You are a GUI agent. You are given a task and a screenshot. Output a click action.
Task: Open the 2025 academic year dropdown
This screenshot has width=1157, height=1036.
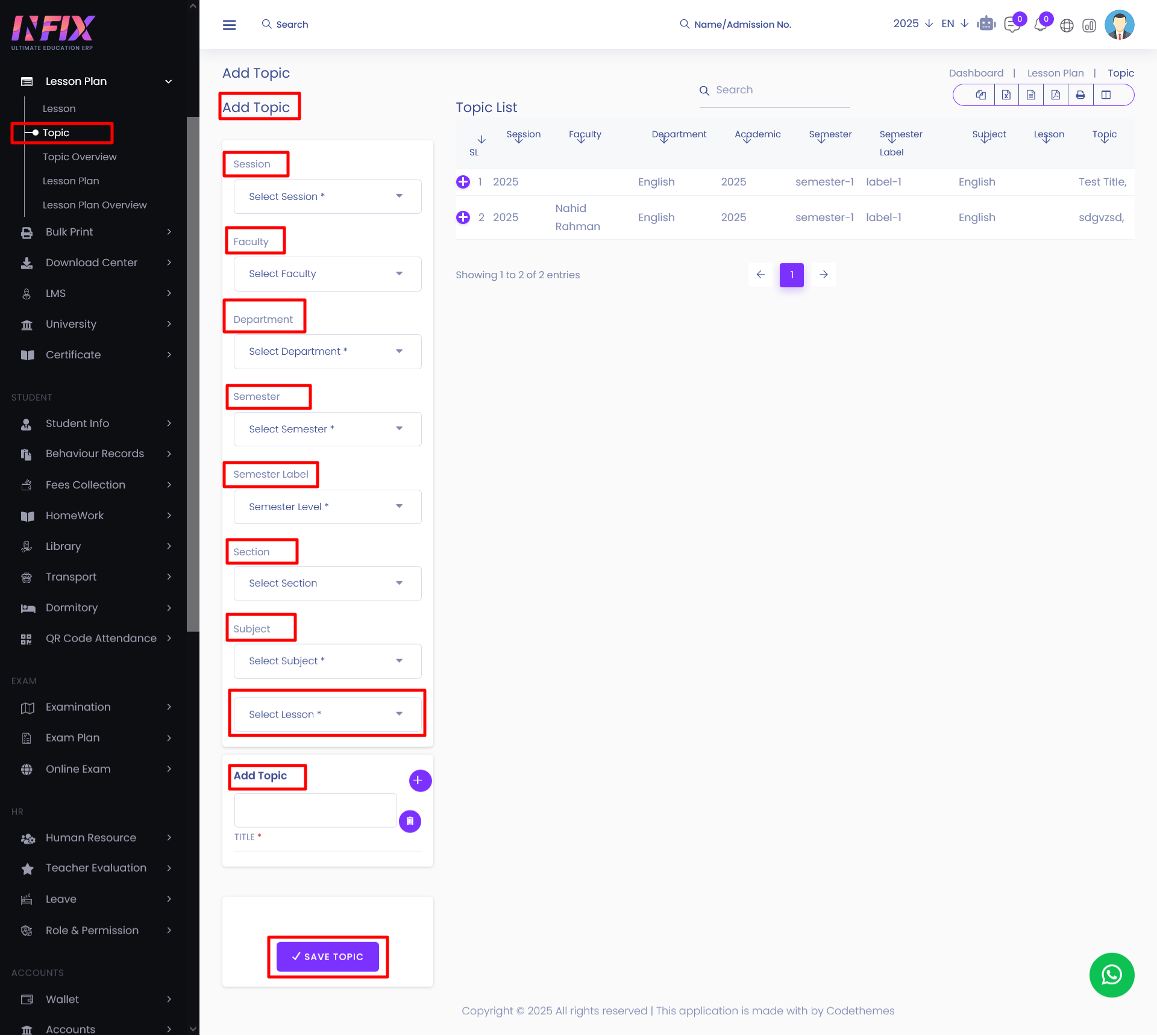tap(913, 23)
